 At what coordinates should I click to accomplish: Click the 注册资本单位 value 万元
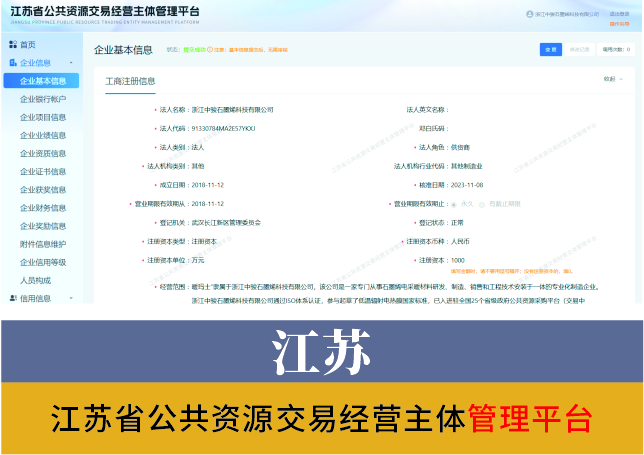(x=198, y=260)
